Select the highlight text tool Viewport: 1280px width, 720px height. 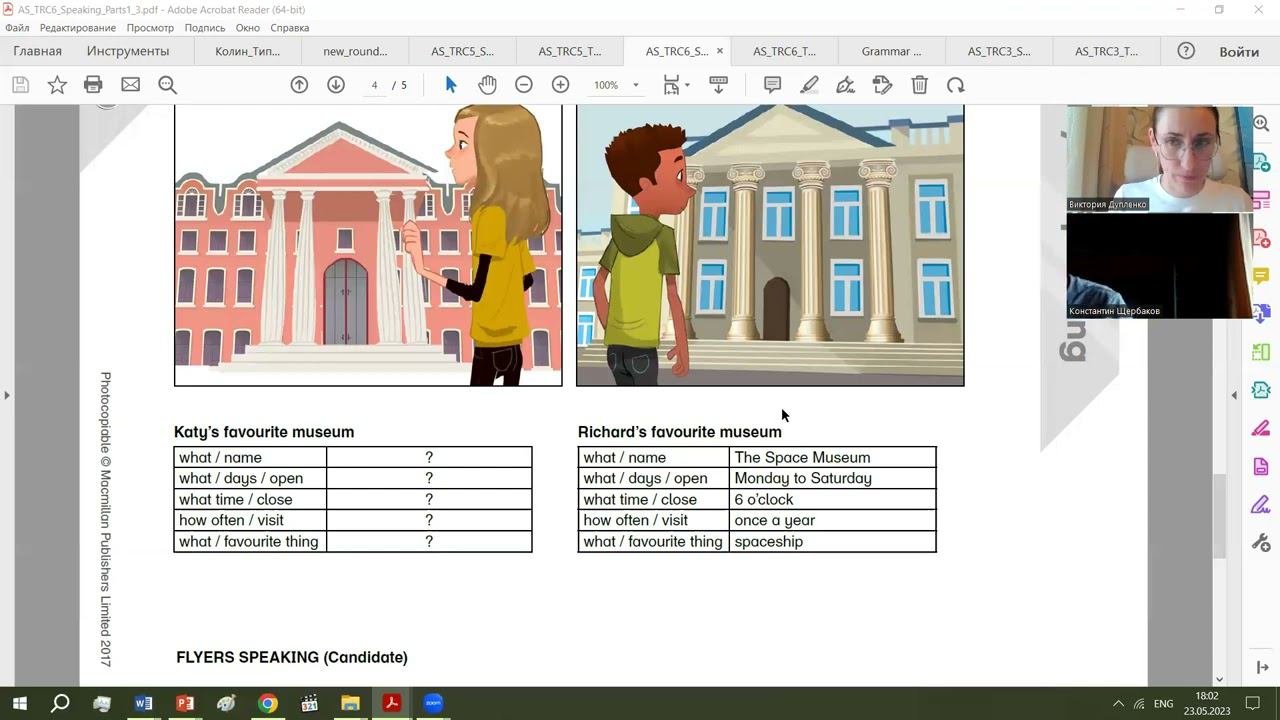(809, 85)
